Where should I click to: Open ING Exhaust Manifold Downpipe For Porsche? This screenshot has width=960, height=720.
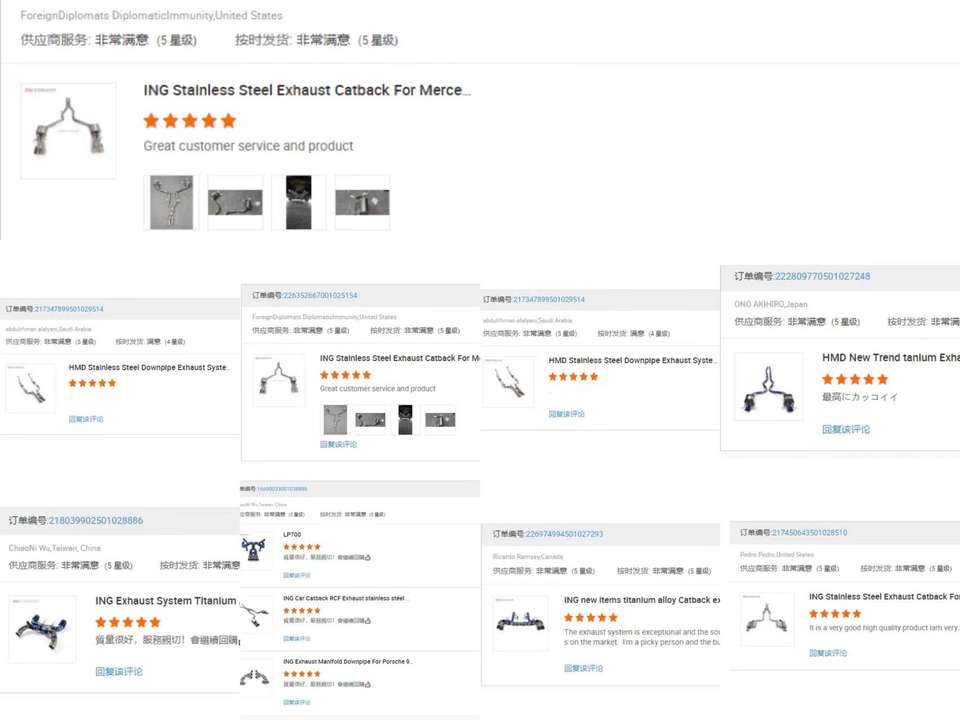point(347,661)
